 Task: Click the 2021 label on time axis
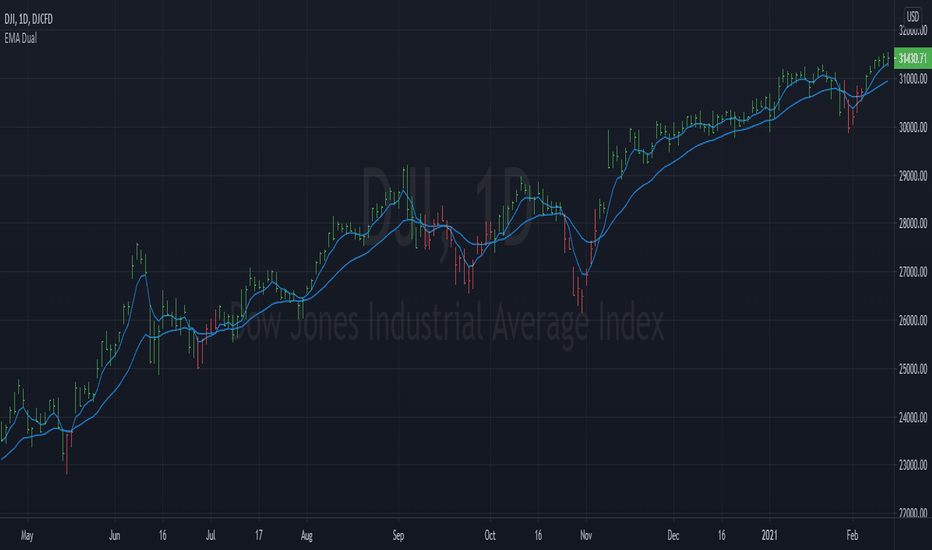(770, 536)
